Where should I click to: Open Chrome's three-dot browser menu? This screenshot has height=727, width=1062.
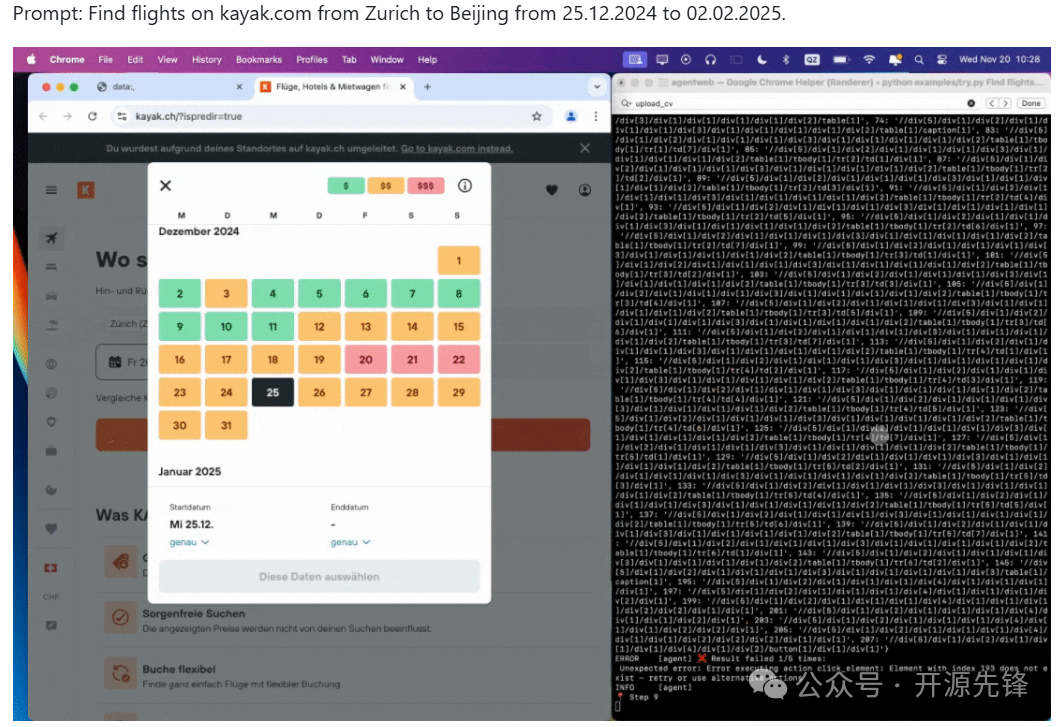(597, 117)
